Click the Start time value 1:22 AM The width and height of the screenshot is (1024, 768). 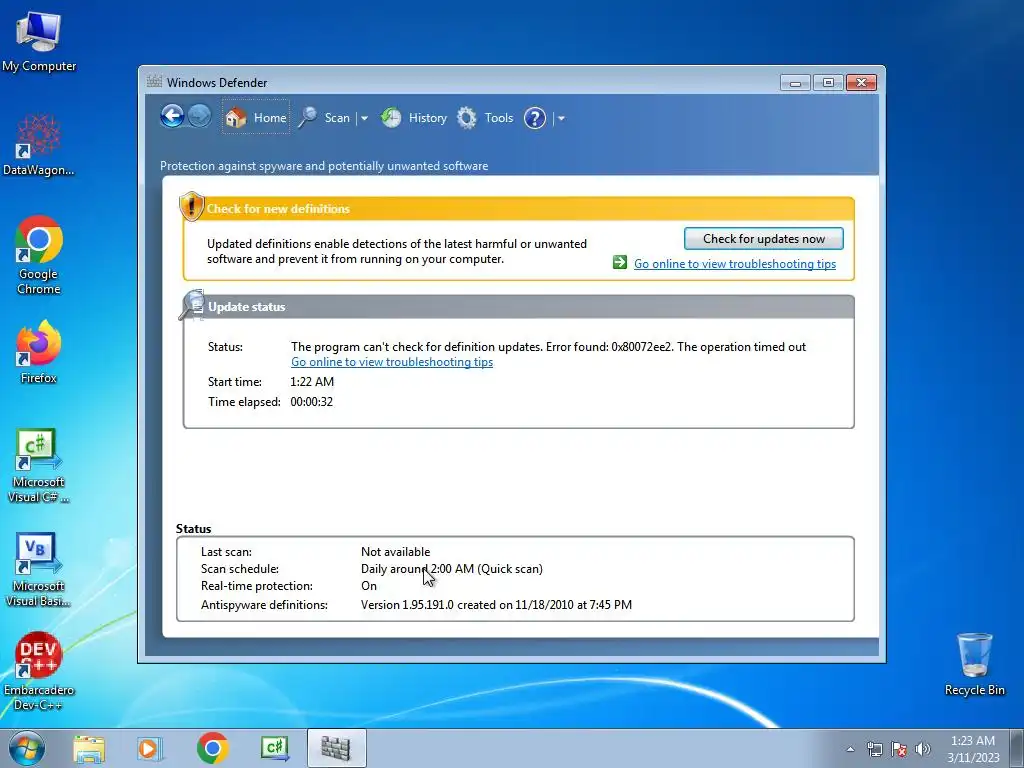coord(312,381)
